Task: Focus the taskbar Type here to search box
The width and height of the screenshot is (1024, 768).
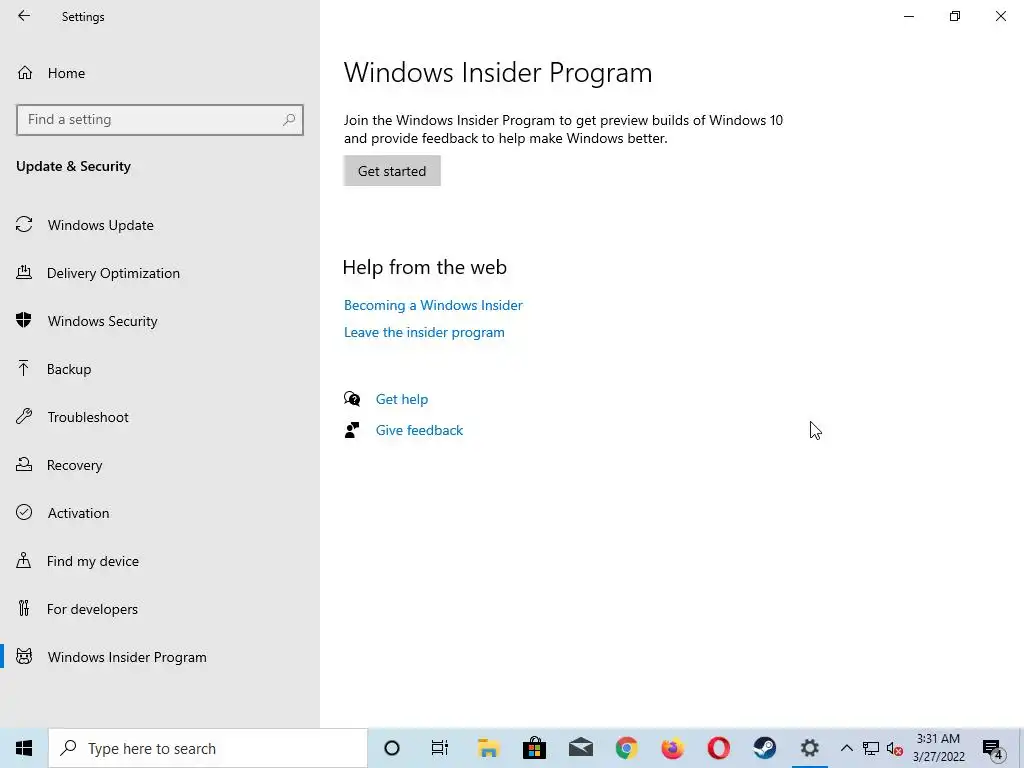Action: (x=208, y=748)
